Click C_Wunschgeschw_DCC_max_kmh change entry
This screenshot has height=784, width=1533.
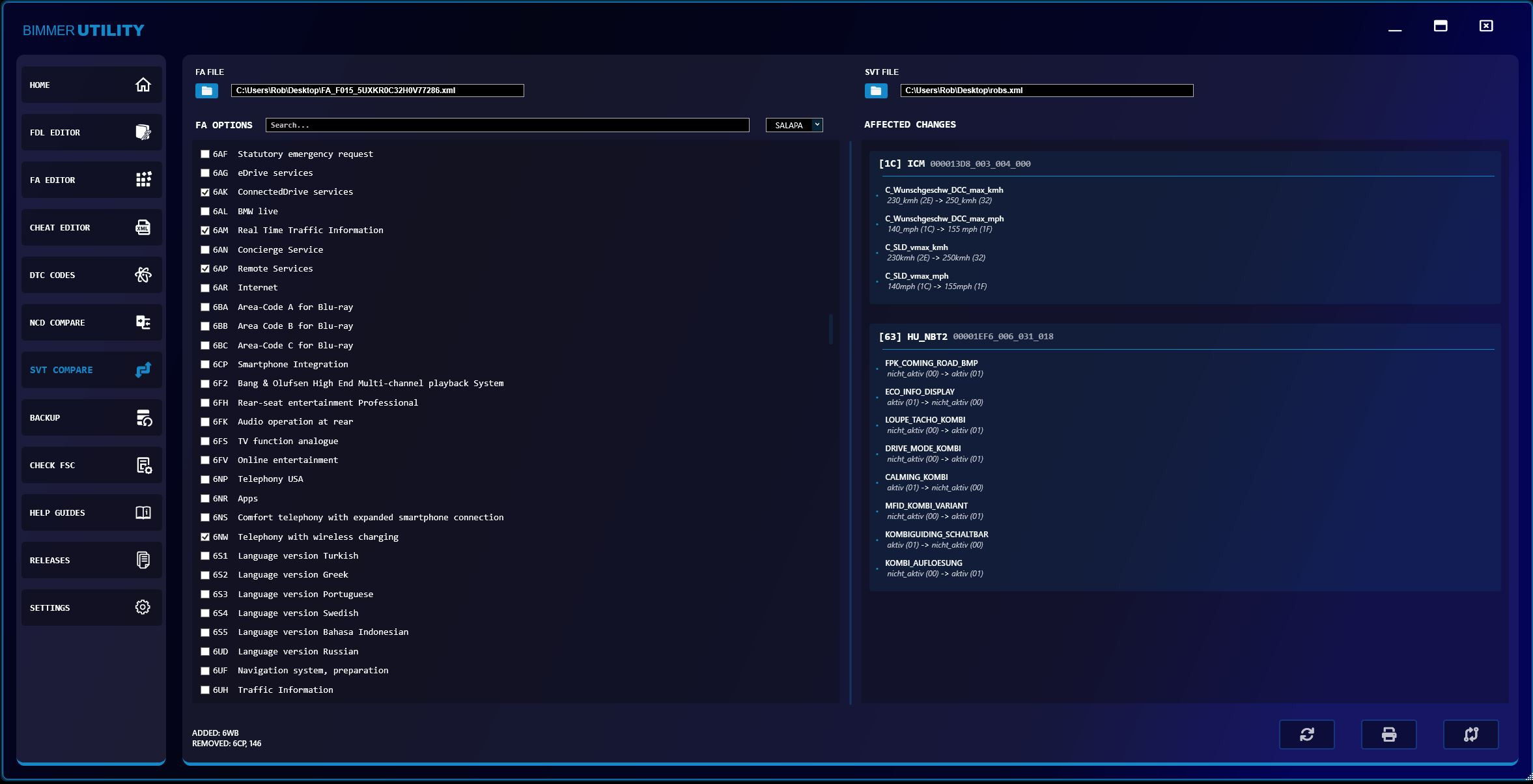point(944,195)
